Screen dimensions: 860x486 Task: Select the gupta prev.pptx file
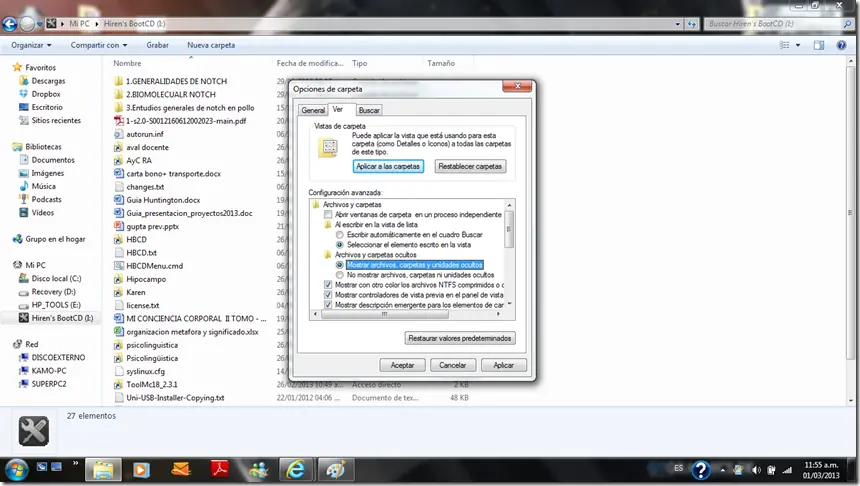[152, 226]
